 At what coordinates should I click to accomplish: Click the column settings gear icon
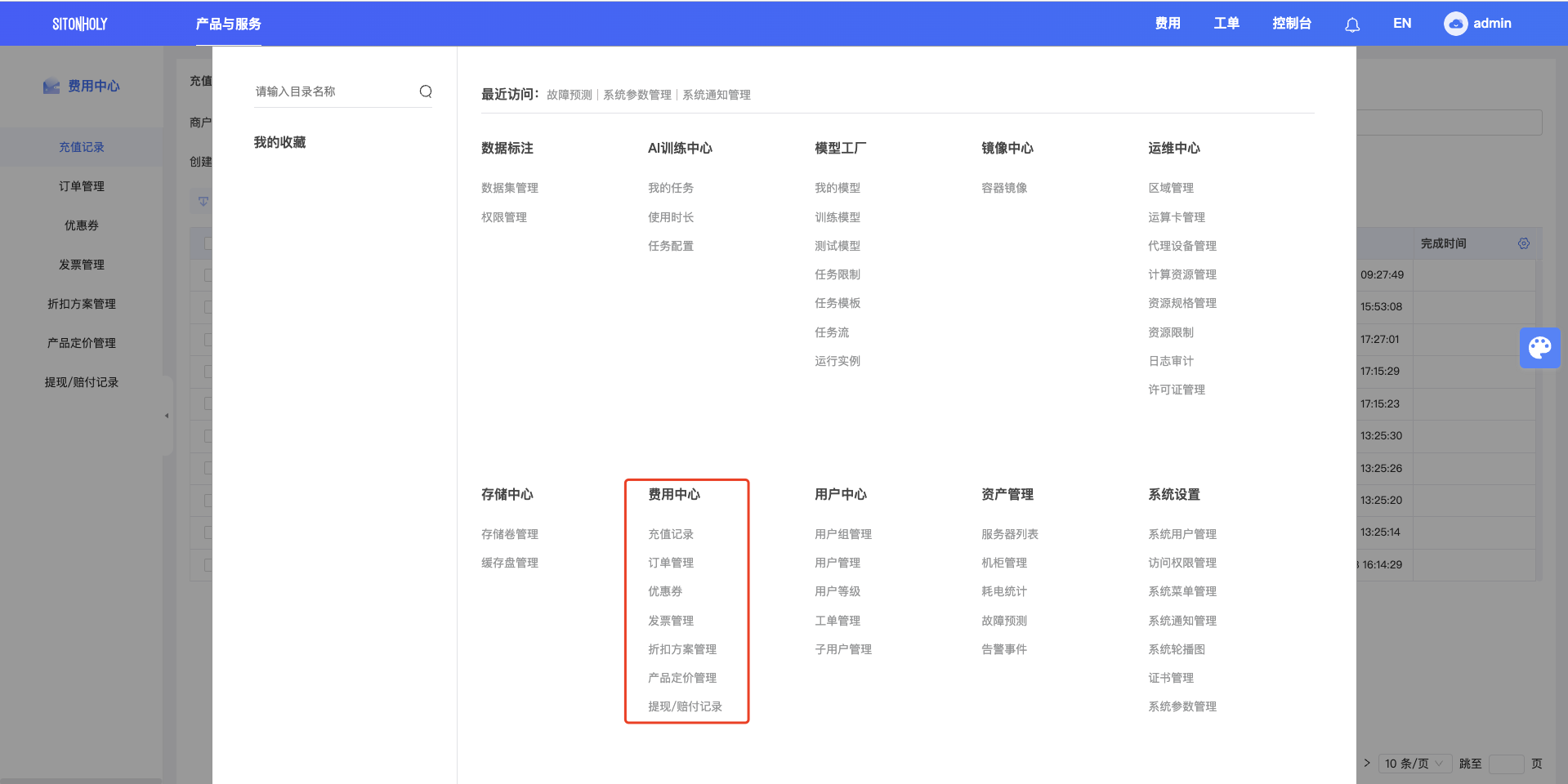coord(1524,243)
